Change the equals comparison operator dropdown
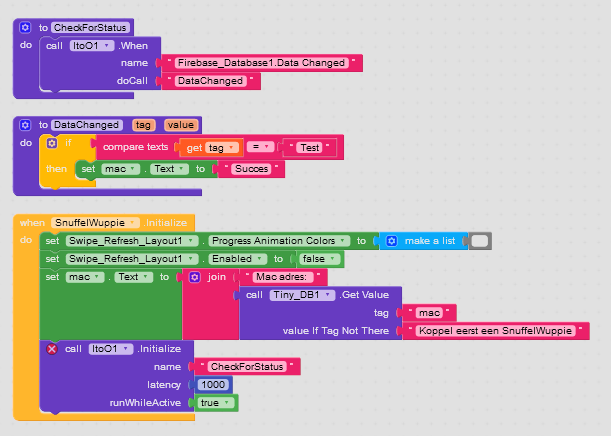 (261, 147)
